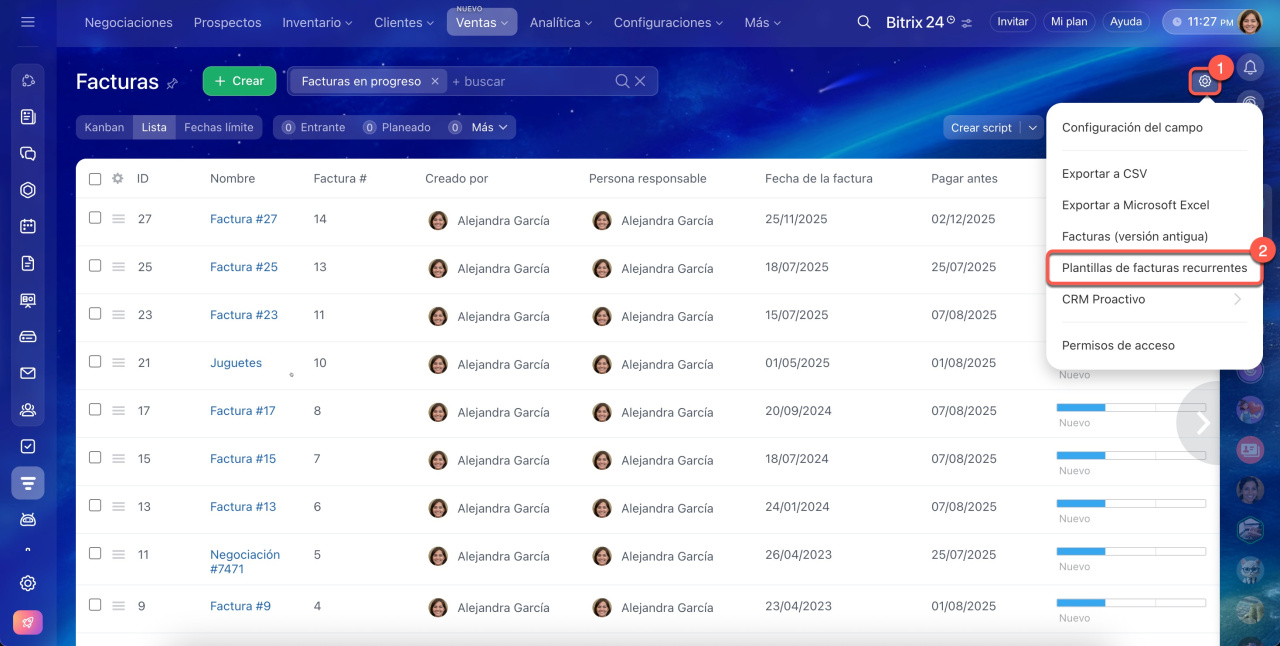Tick the checkbox for Factura #27 row
The image size is (1280, 646).
[x=95, y=218]
